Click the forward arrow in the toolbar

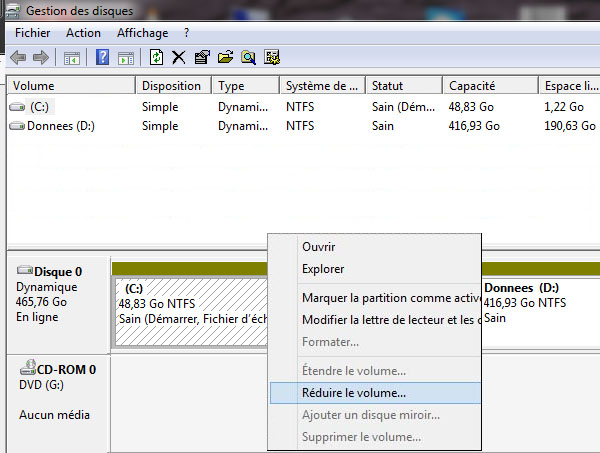click(x=41, y=57)
